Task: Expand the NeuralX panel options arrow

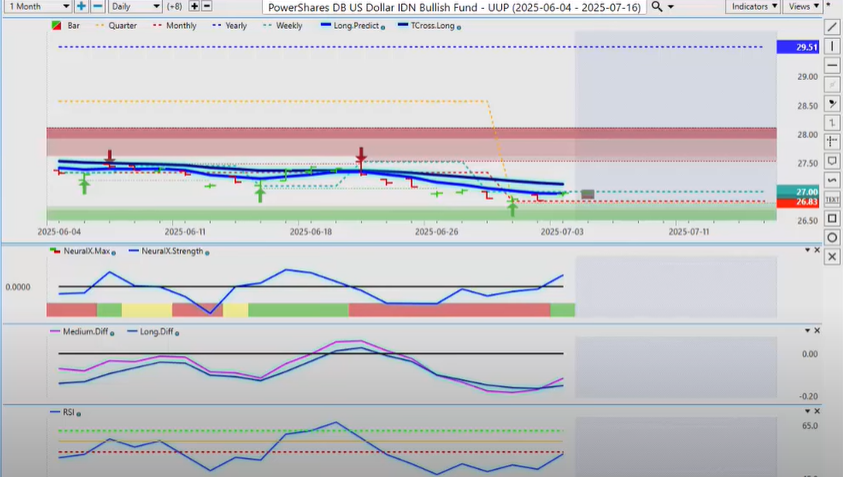Action: 808,250
